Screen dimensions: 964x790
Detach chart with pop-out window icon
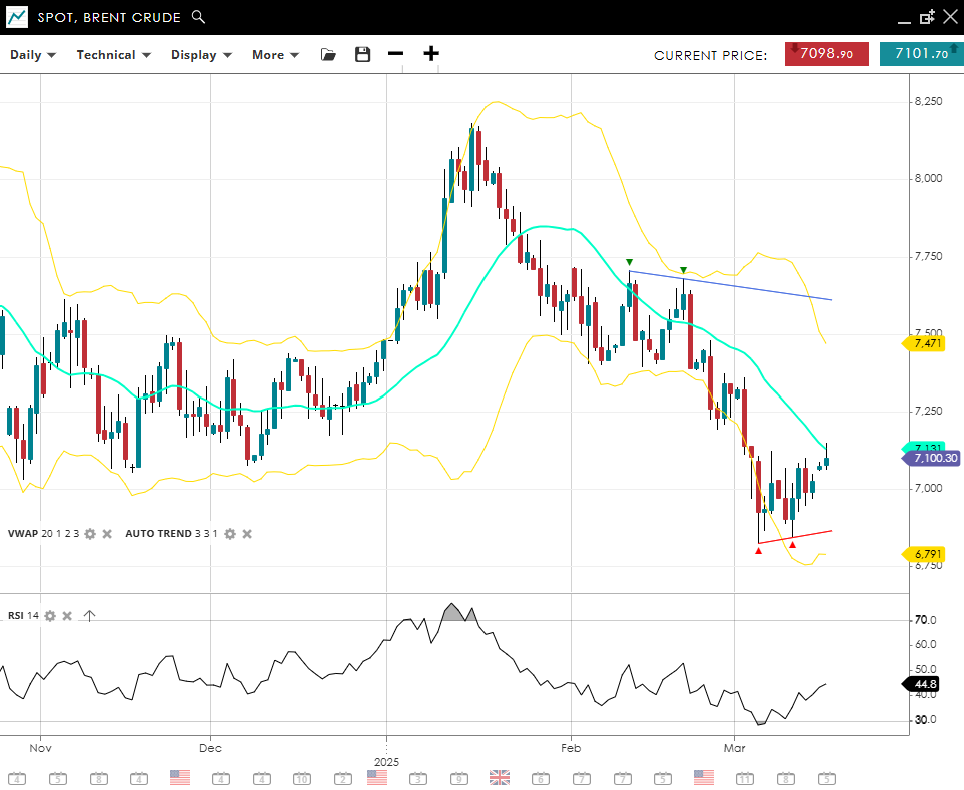[926, 17]
